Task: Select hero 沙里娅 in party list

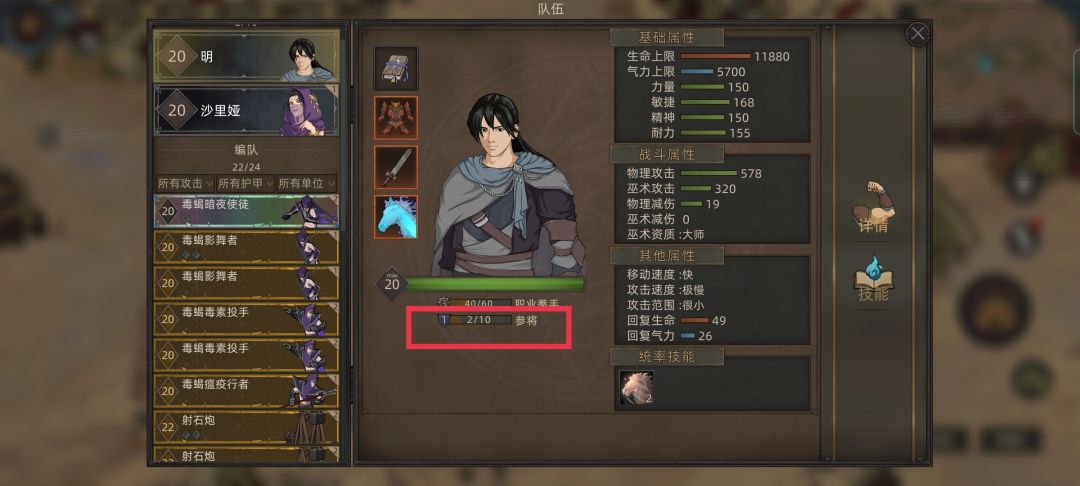Action: click(247, 110)
